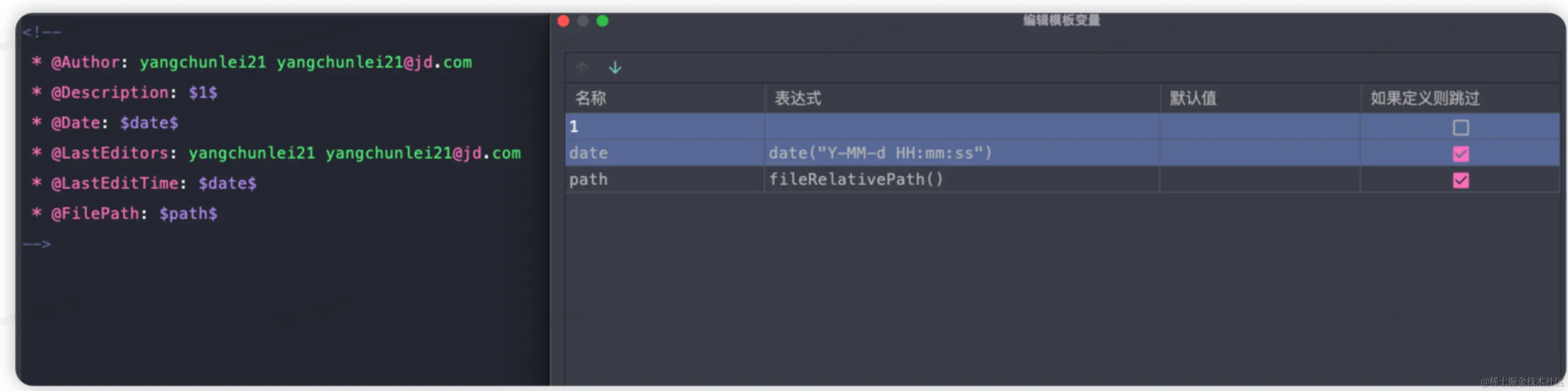Click the gray minimize window button

(x=582, y=21)
